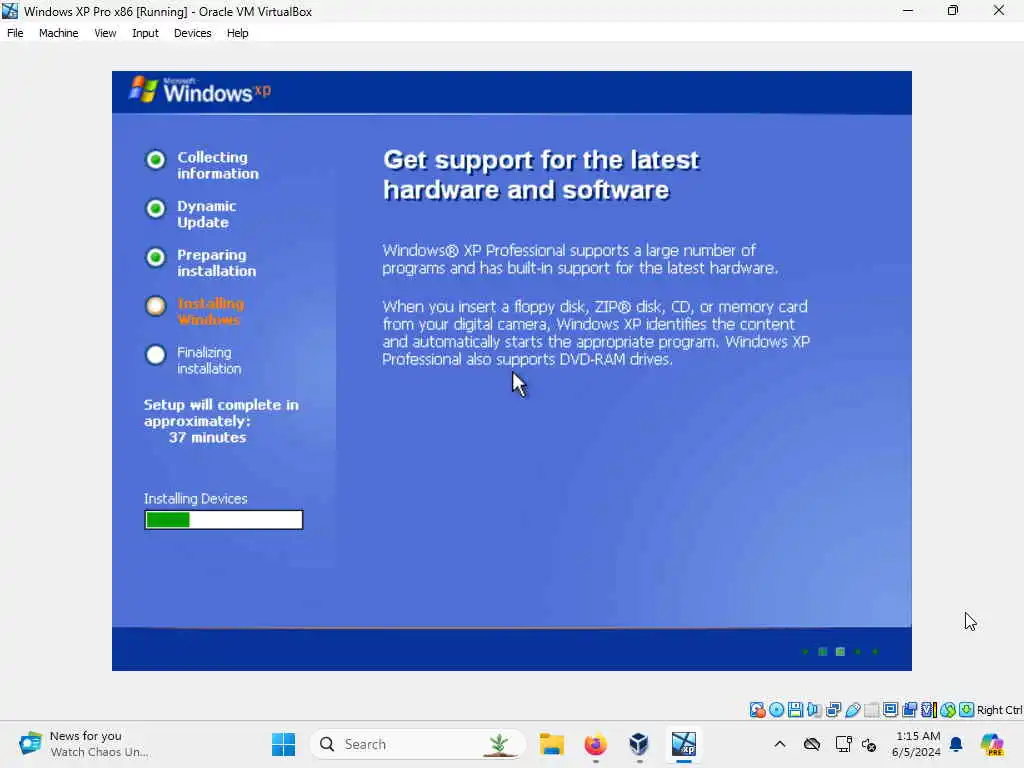Click the Installing Windows step radio
This screenshot has height=768, width=1024.
[x=155, y=306]
